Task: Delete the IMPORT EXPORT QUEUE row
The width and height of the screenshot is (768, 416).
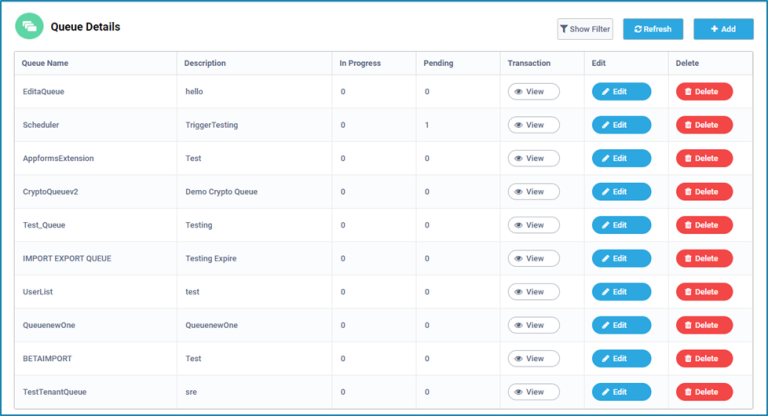Action: [704, 258]
